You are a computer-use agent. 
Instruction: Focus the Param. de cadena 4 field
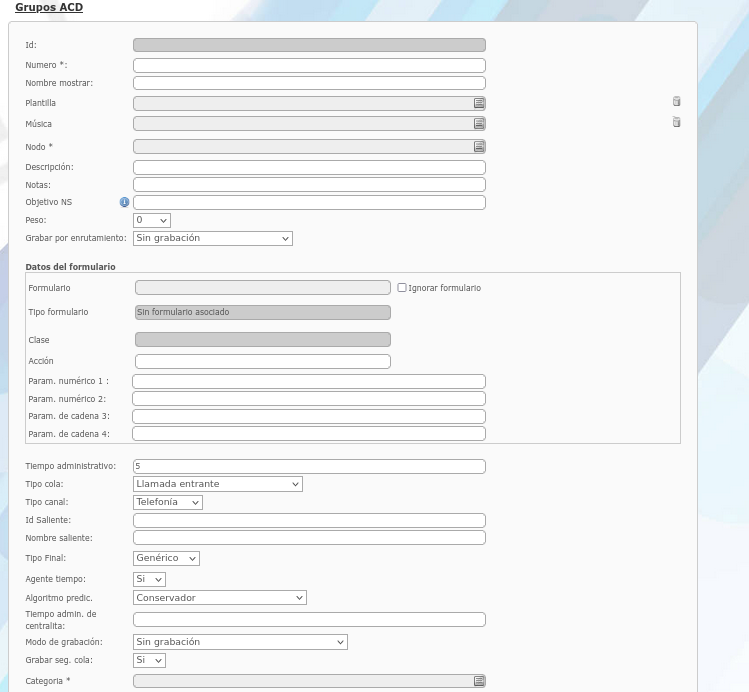[309, 434]
